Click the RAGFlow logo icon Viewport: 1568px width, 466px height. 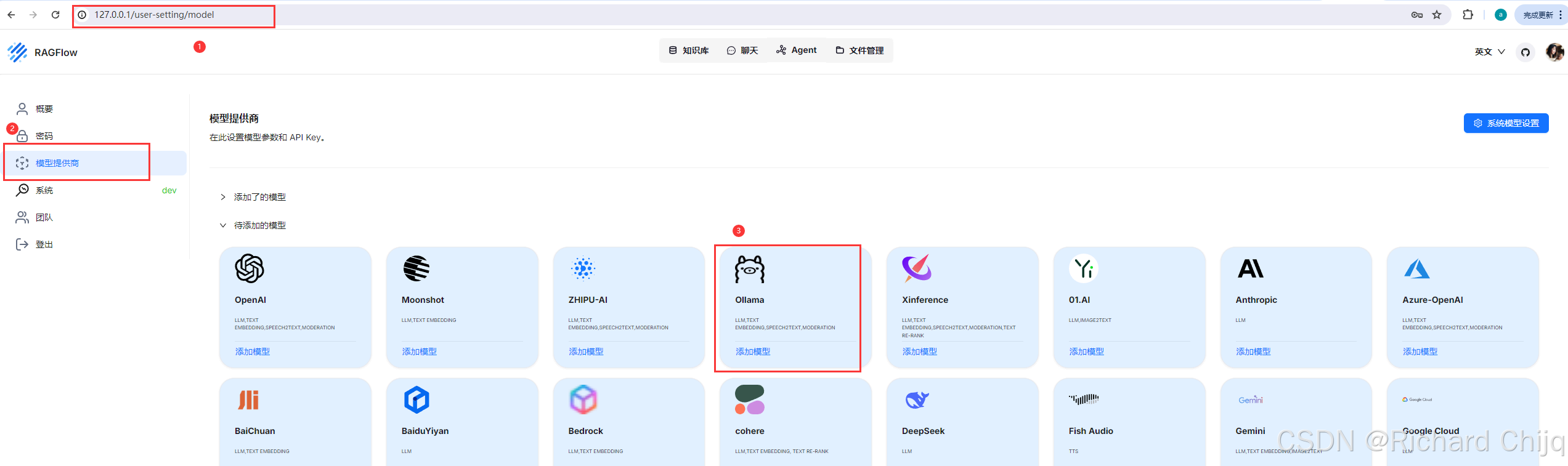click(x=17, y=52)
